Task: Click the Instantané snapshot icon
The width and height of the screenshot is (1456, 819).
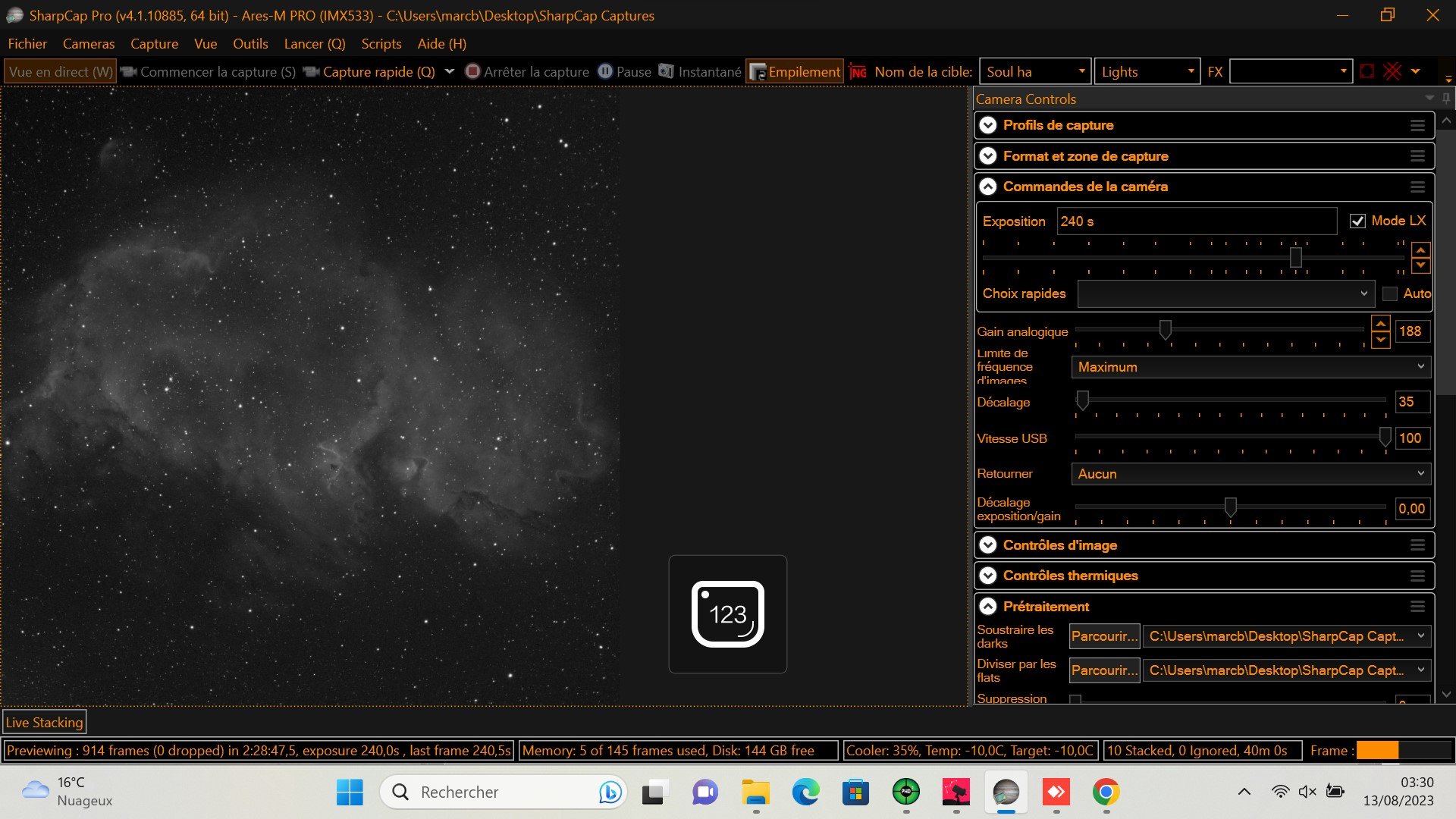Action: [666, 71]
